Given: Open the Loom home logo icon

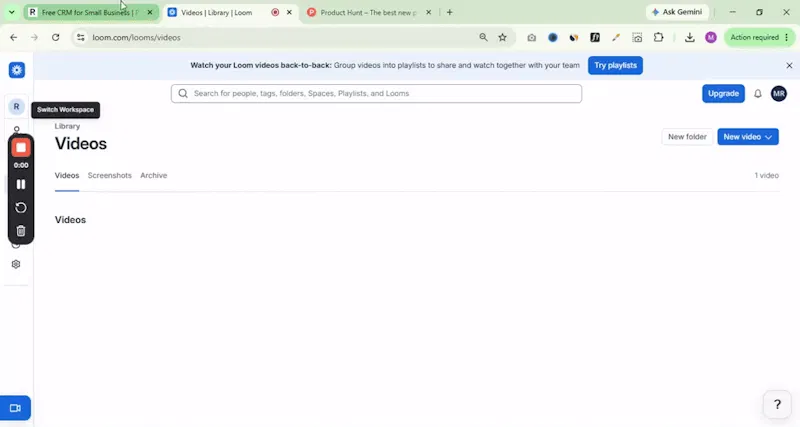Looking at the screenshot, I should coord(17,70).
